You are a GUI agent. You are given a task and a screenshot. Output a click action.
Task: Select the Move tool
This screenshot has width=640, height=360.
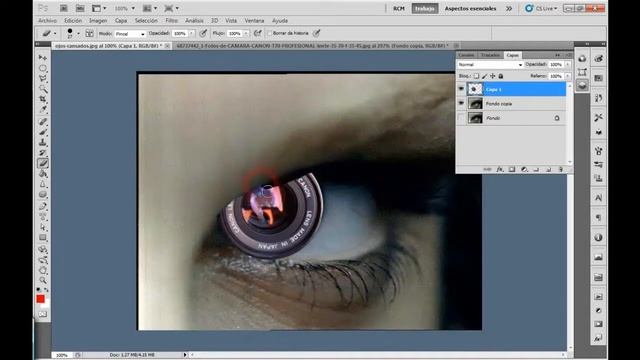click(42, 58)
